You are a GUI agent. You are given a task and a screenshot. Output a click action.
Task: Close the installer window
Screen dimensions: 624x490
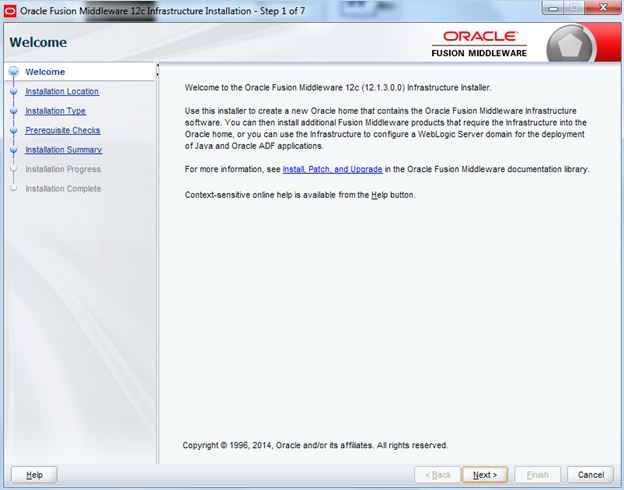603,8
